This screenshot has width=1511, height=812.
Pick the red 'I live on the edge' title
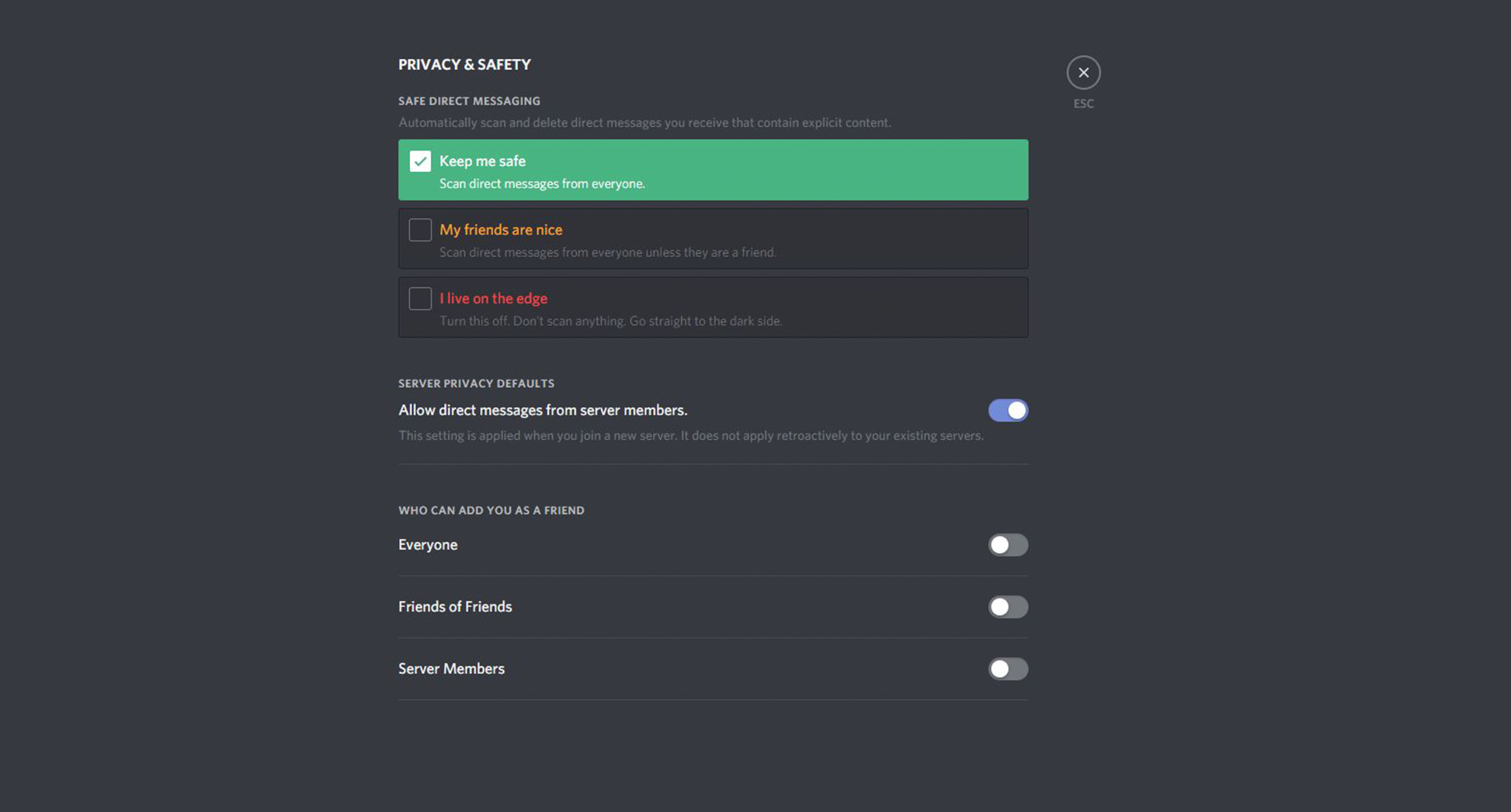point(493,298)
